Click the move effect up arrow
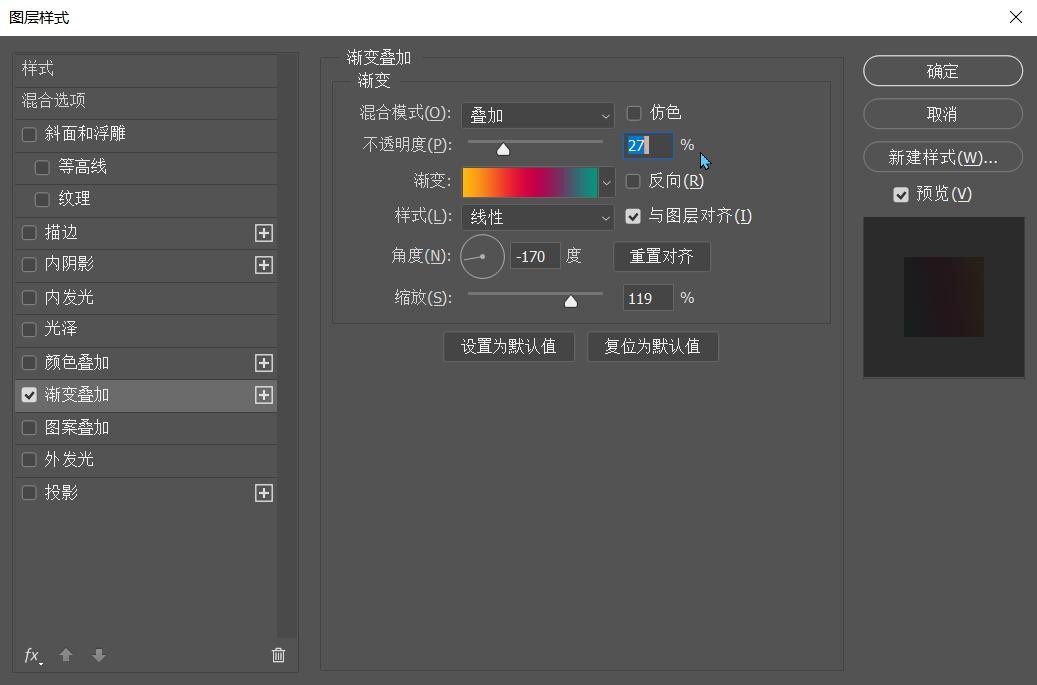Screen dimensions: 1037x685 tap(66, 656)
